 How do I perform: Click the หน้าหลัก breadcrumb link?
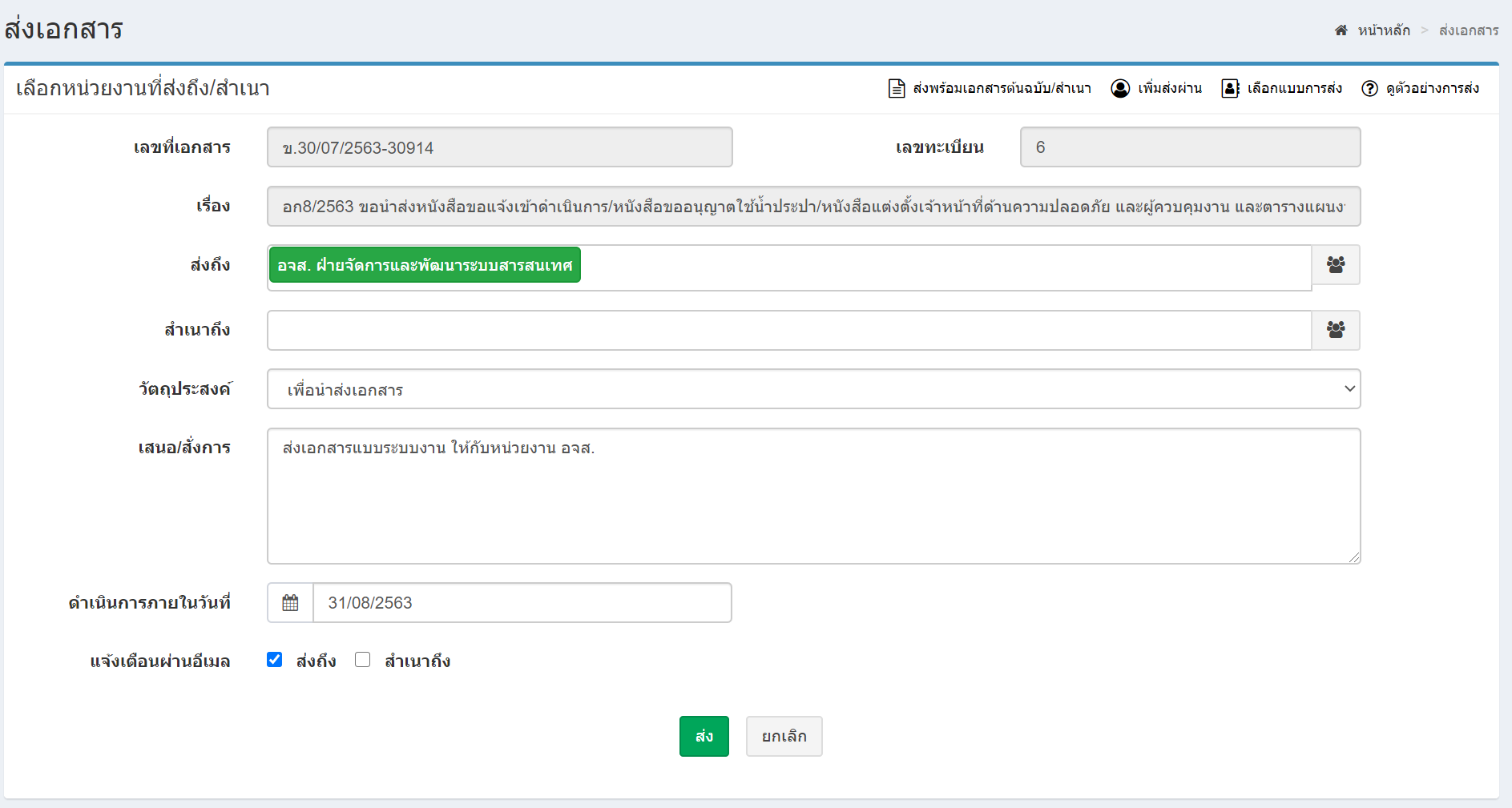pos(1383,30)
